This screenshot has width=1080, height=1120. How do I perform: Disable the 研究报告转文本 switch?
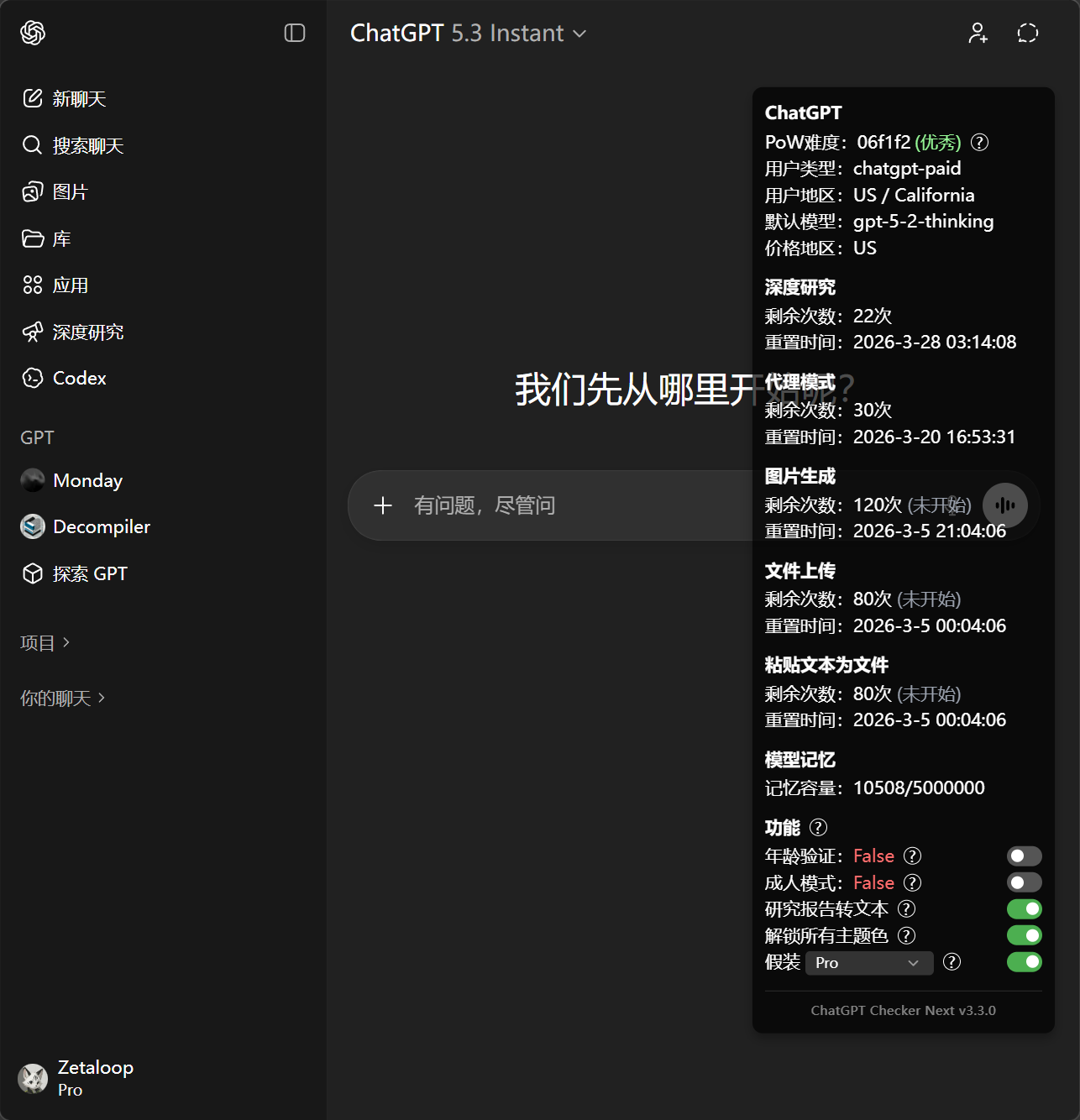pyautogui.click(x=1025, y=908)
